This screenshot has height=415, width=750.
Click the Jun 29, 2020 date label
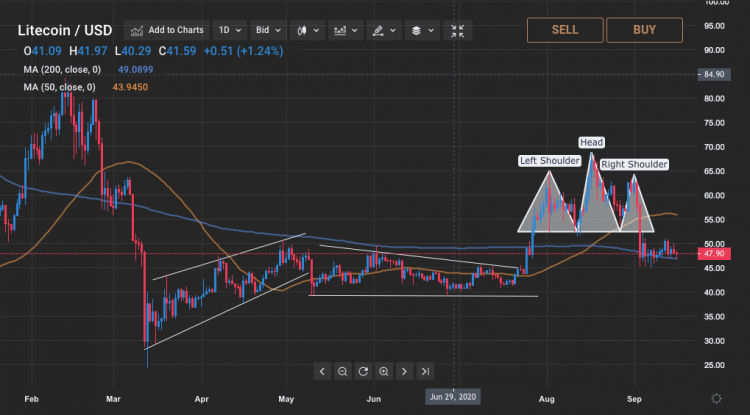pos(452,397)
